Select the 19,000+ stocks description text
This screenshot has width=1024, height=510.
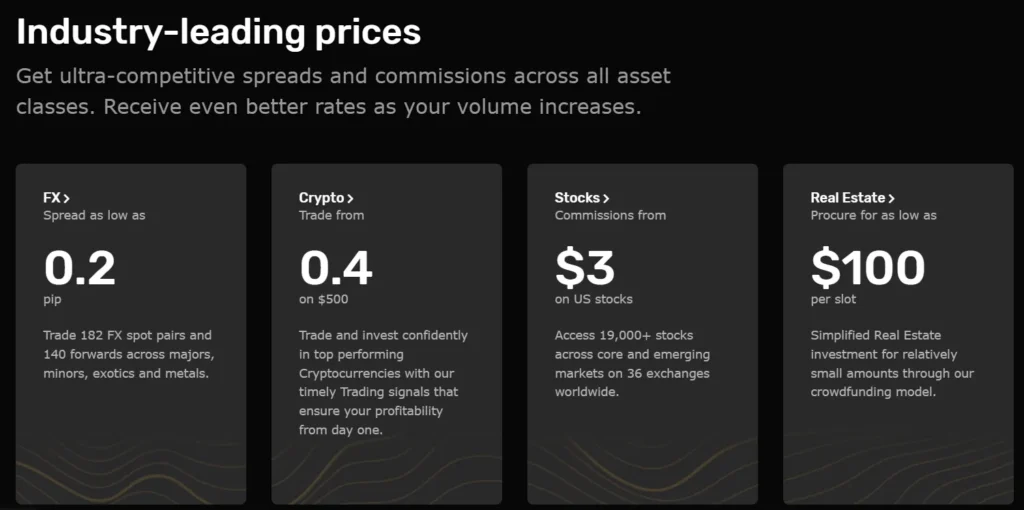pos(632,363)
